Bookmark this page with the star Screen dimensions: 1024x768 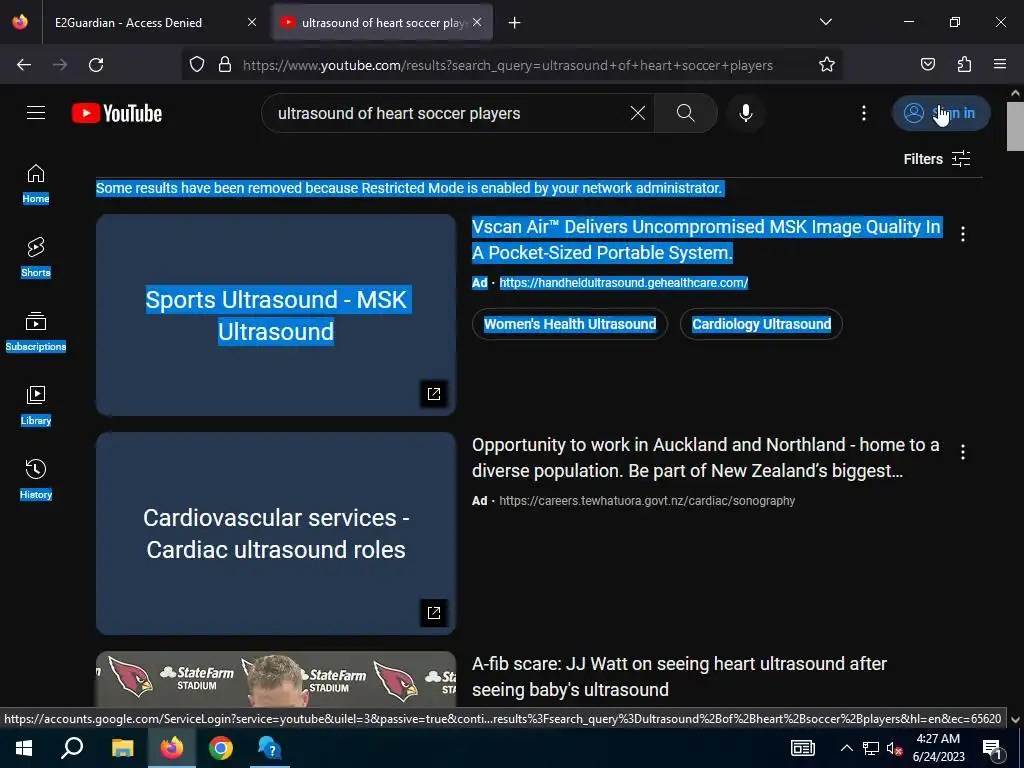tap(827, 65)
